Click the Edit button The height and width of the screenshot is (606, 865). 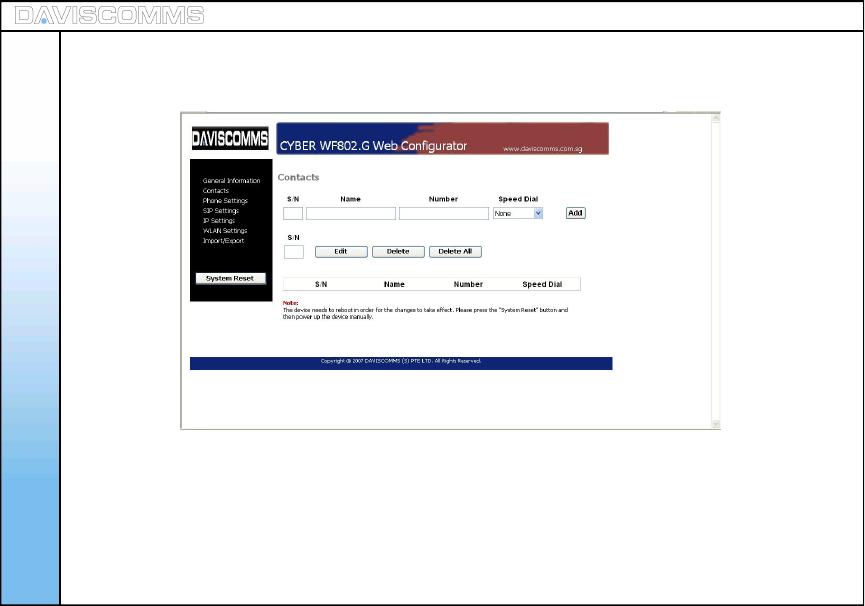341,251
